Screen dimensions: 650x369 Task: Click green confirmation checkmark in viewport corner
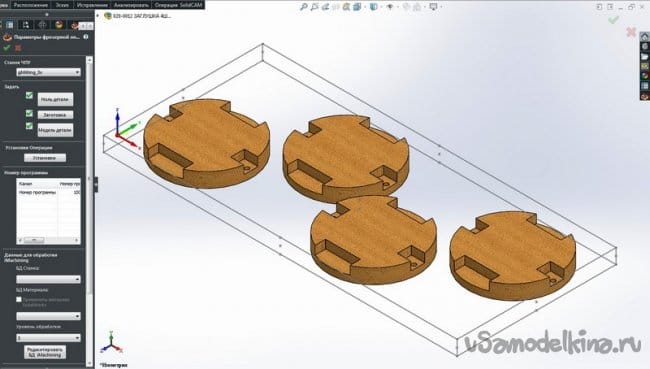tap(614, 19)
